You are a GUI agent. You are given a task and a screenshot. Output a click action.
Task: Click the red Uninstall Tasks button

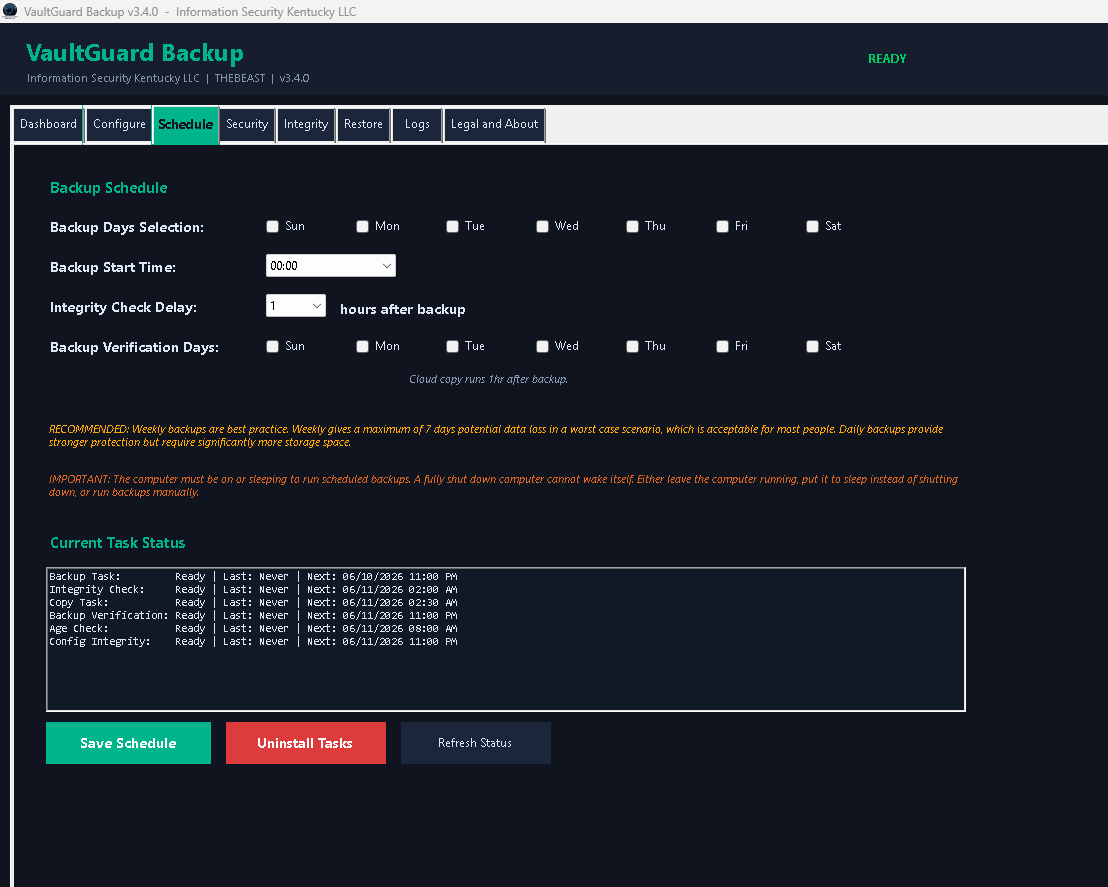(x=305, y=743)
